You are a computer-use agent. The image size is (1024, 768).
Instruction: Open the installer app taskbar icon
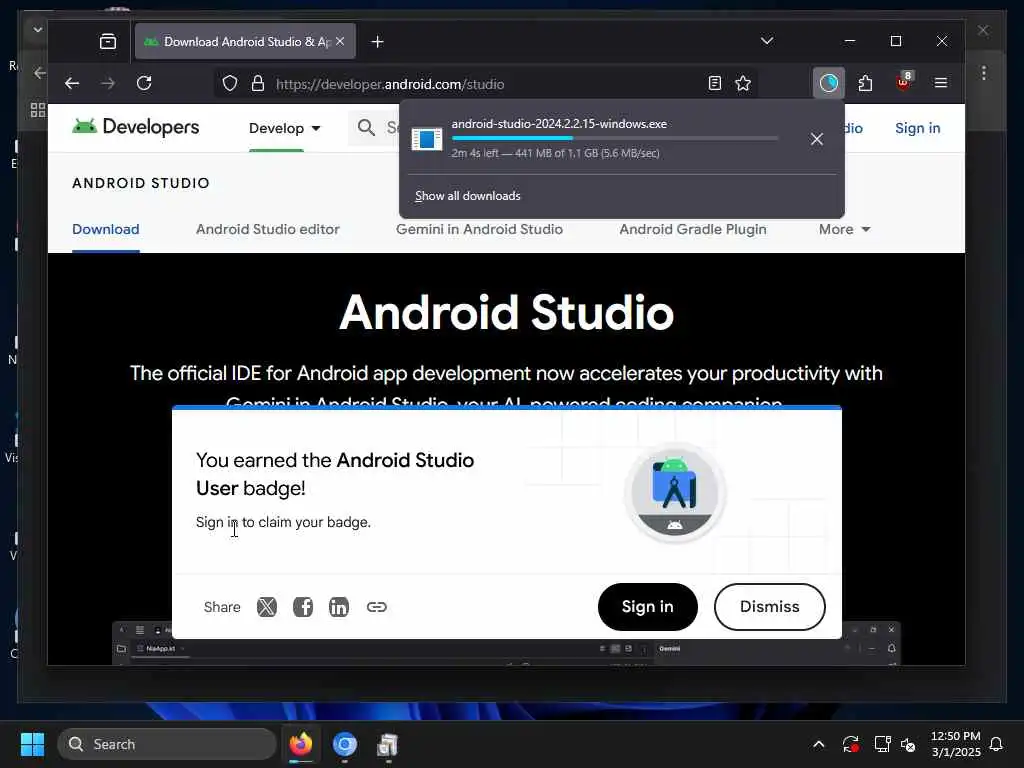click(x=388, y=744)
